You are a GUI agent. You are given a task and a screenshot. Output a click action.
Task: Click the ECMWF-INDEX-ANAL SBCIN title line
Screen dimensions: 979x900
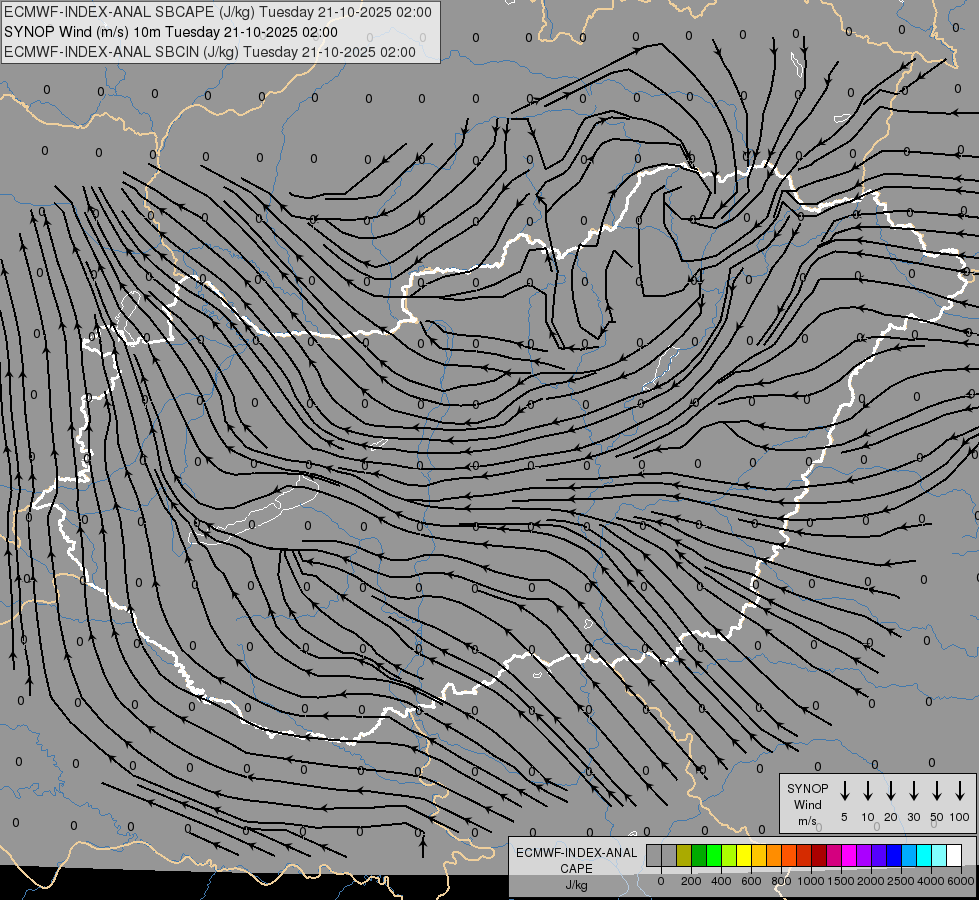tap(210, 52)
